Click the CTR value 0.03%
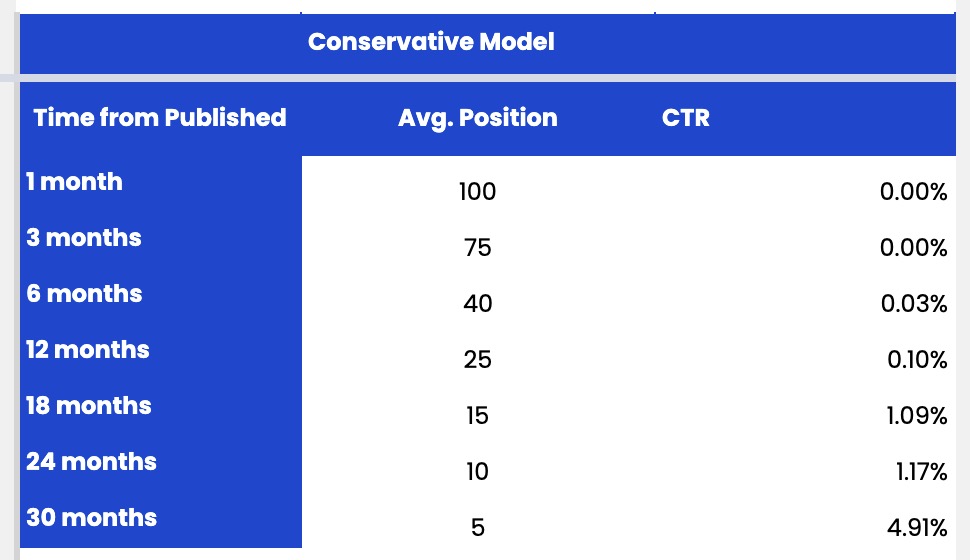Screen dimensions: 970x560 click(x=913, y=303)
